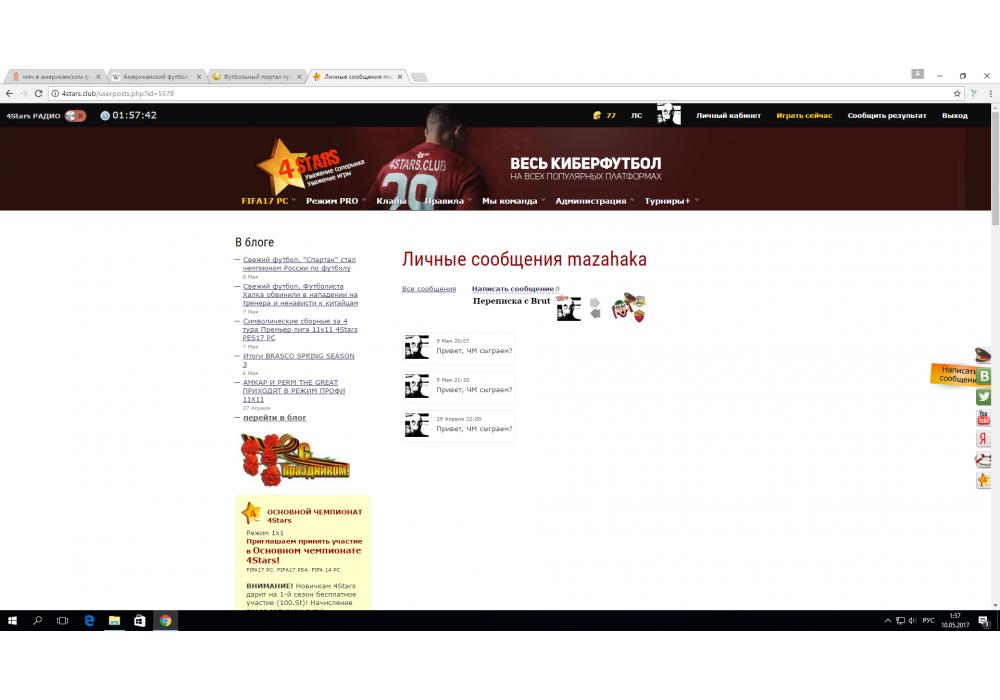The height and width of the screenshot is (700, 1000).
Task: Select the Личные сообщения browser tab
Action: click(356, 77)
